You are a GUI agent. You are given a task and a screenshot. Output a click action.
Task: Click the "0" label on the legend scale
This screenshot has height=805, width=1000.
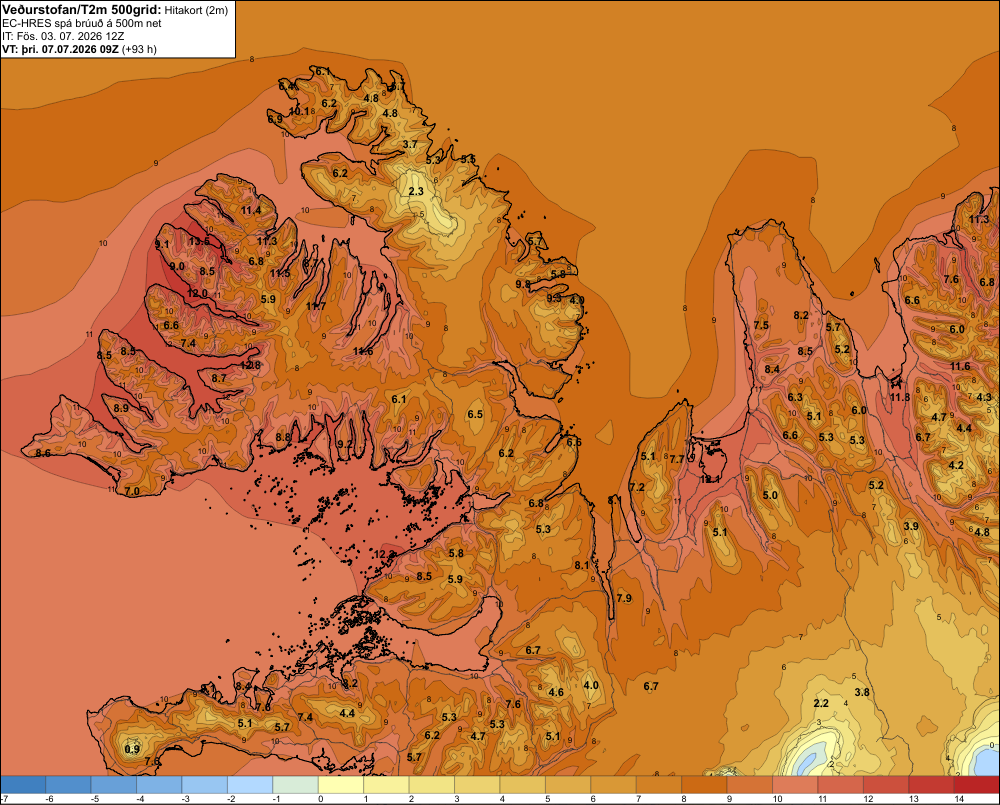click(321, 799)
